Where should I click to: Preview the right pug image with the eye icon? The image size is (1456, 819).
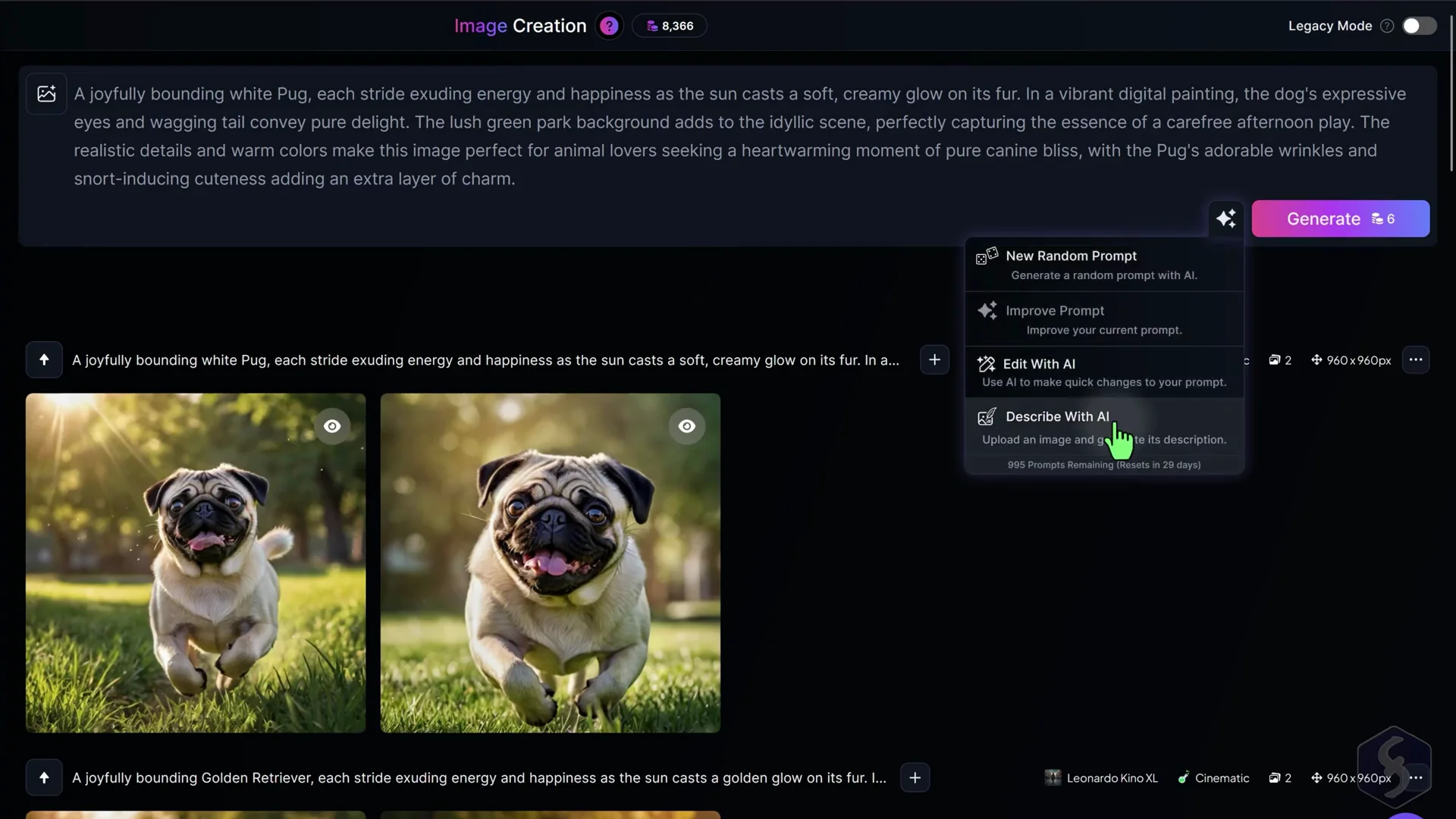(x=686, y=426)
